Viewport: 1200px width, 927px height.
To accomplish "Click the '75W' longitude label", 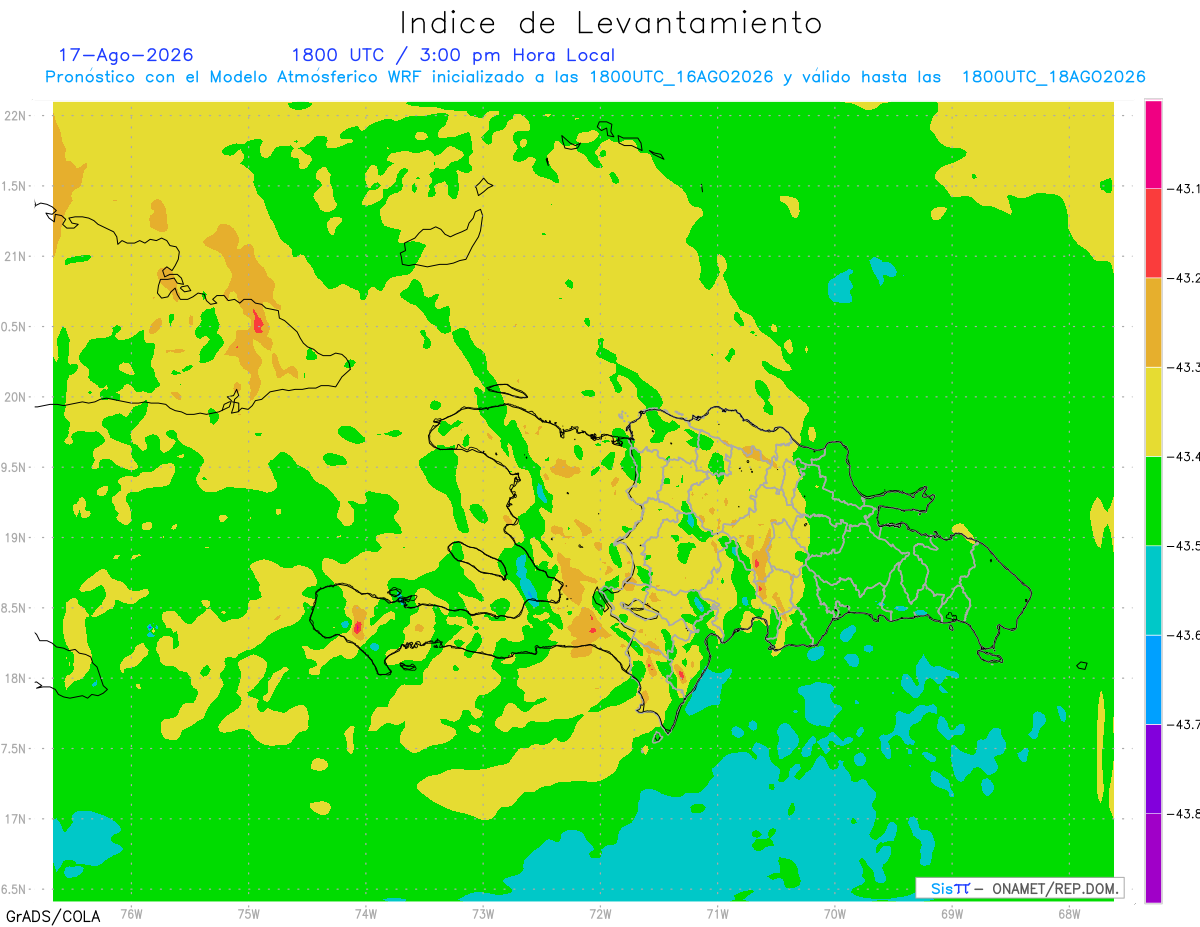I will pos(248,913).
